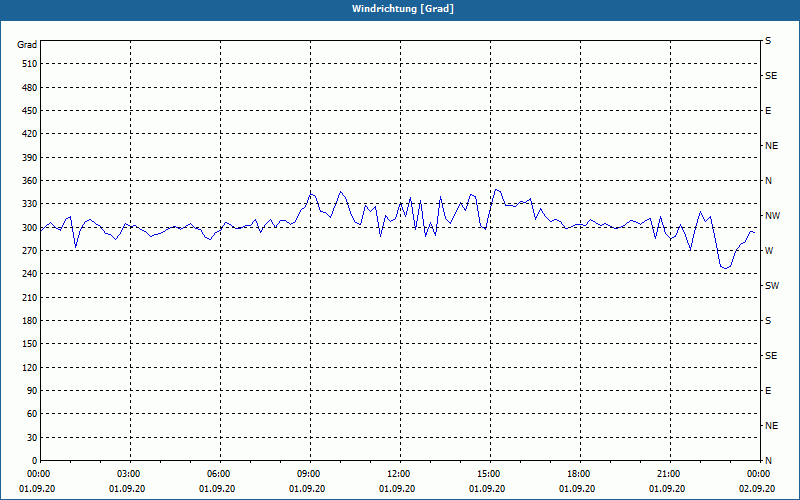Select the 12:00 time axis label
This screenshot has width=800, height=500.
point(399,474)
